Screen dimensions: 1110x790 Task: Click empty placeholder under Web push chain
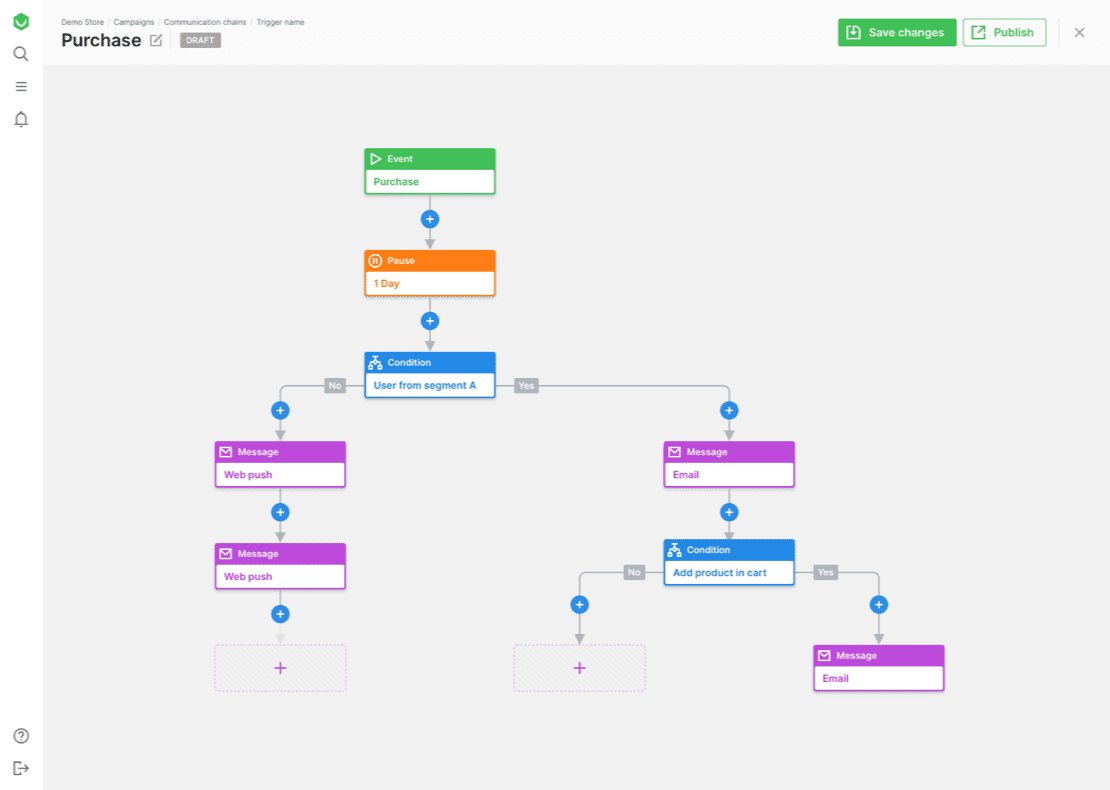click(280, 668)
